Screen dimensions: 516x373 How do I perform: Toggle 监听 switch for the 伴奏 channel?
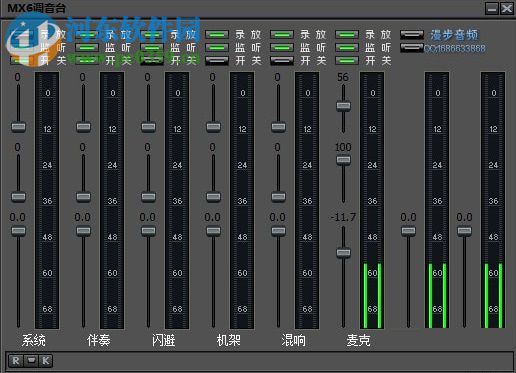tap(87, 48)
